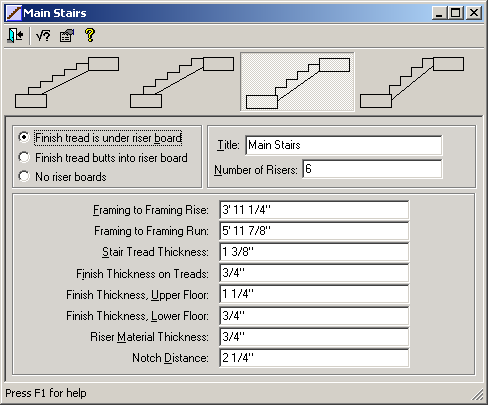Click the Notch Distance field

[x=314, y=358]
